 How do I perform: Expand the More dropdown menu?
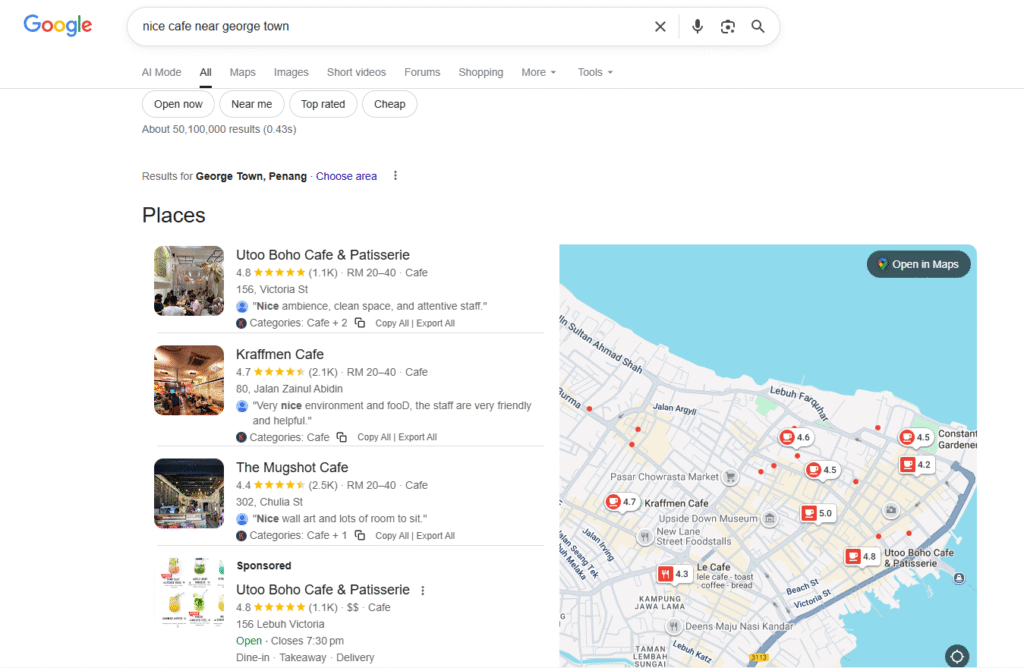tap(538, 72)
